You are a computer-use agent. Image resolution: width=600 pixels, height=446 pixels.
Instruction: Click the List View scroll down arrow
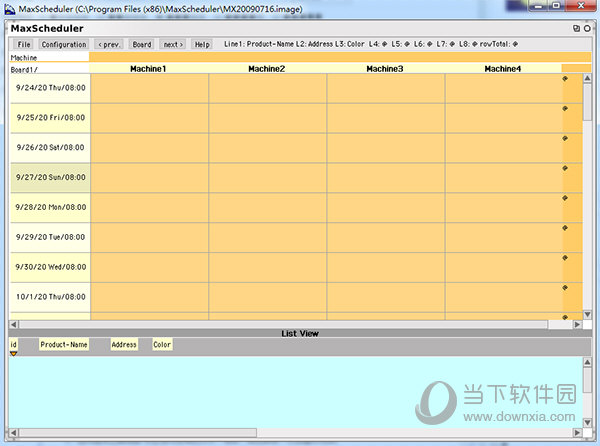(587, 422)
